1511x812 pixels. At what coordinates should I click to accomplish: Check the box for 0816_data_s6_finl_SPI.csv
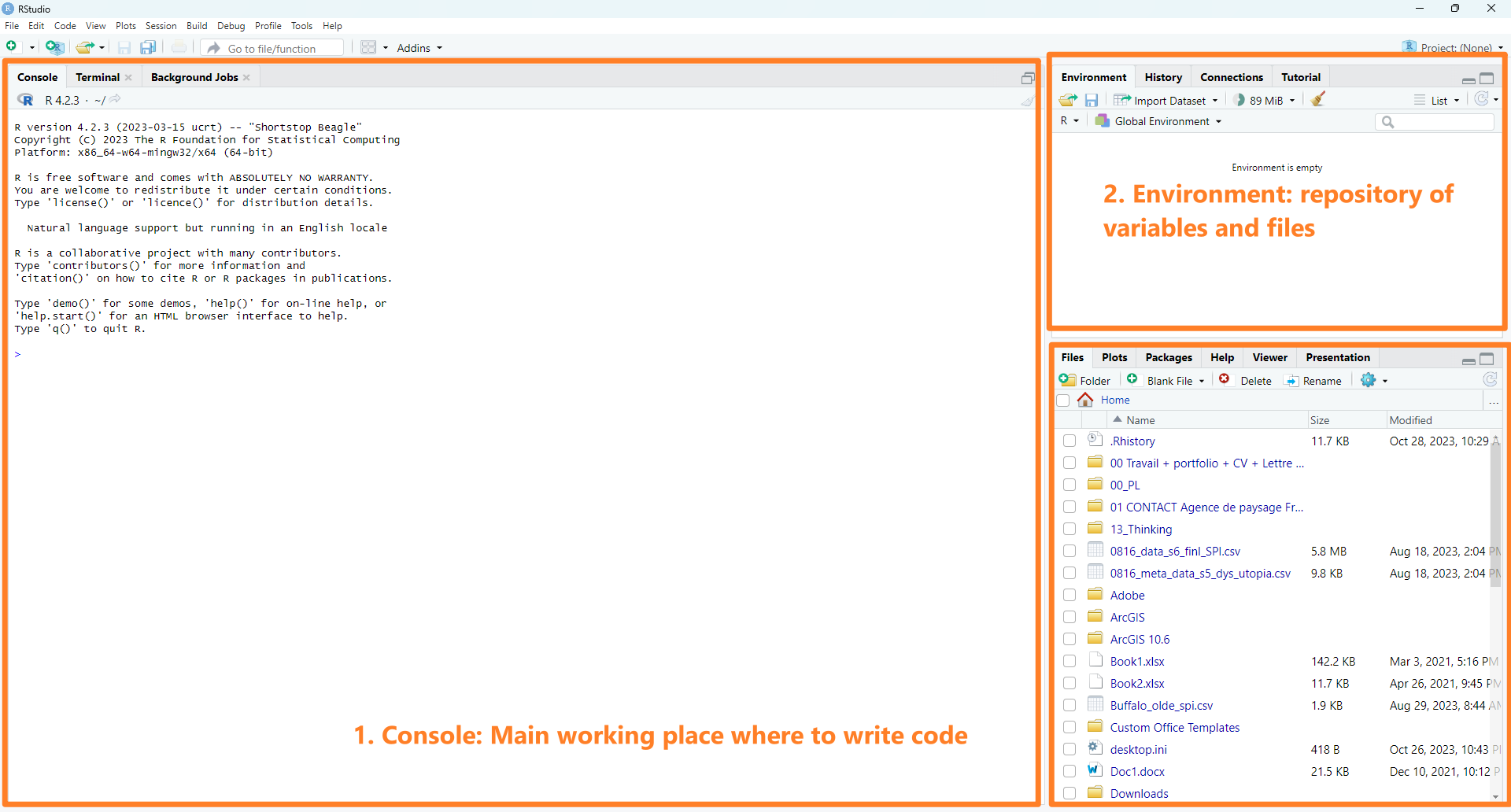[x=1070, y=551]
